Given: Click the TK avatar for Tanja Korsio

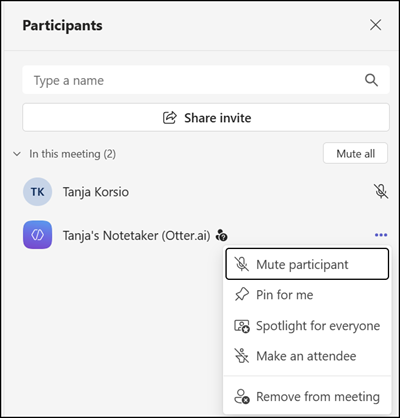Looking at the screenshot, I should [x=37, y=192].
